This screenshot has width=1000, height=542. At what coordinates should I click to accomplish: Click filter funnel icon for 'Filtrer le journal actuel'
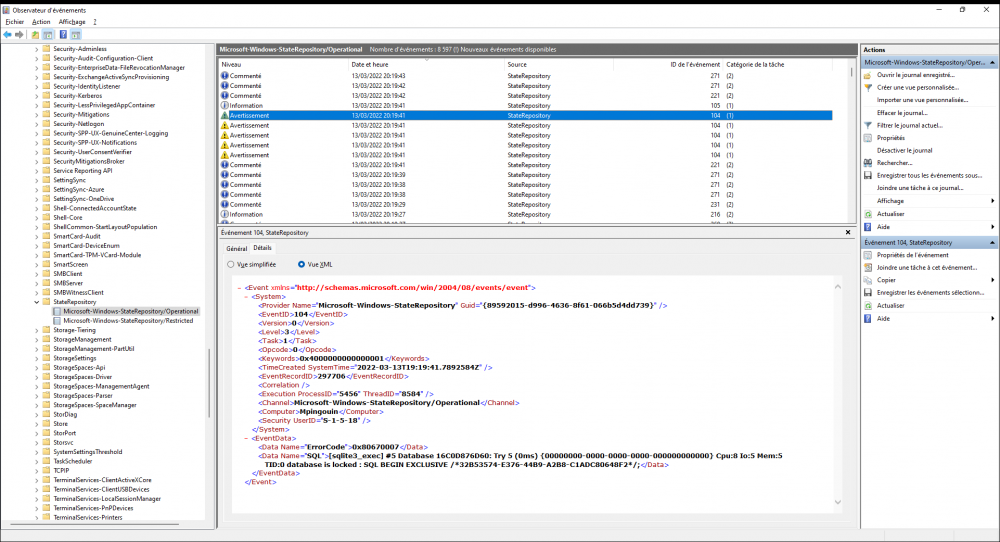coord(868,125)
